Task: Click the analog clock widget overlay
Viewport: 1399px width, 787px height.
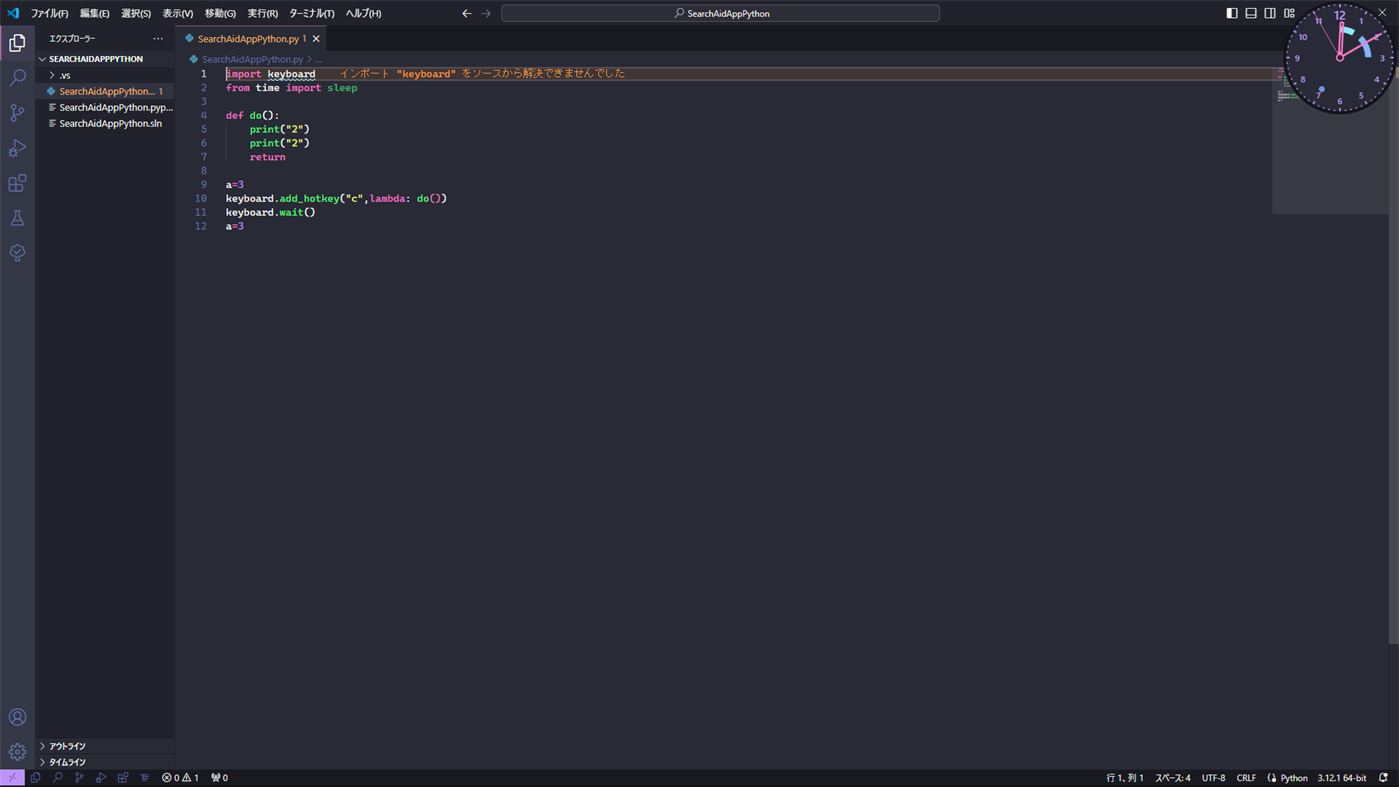Action: point(1339,57)
